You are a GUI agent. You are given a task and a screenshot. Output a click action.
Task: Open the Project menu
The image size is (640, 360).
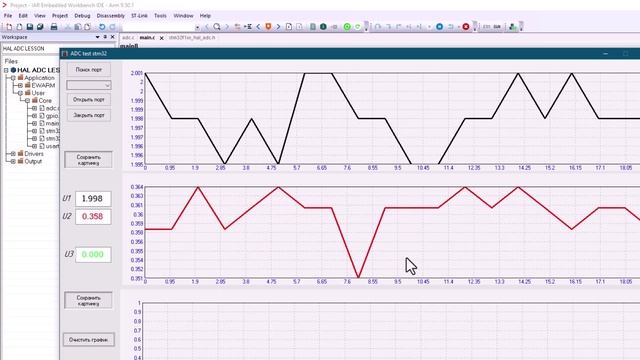[60, 16]
